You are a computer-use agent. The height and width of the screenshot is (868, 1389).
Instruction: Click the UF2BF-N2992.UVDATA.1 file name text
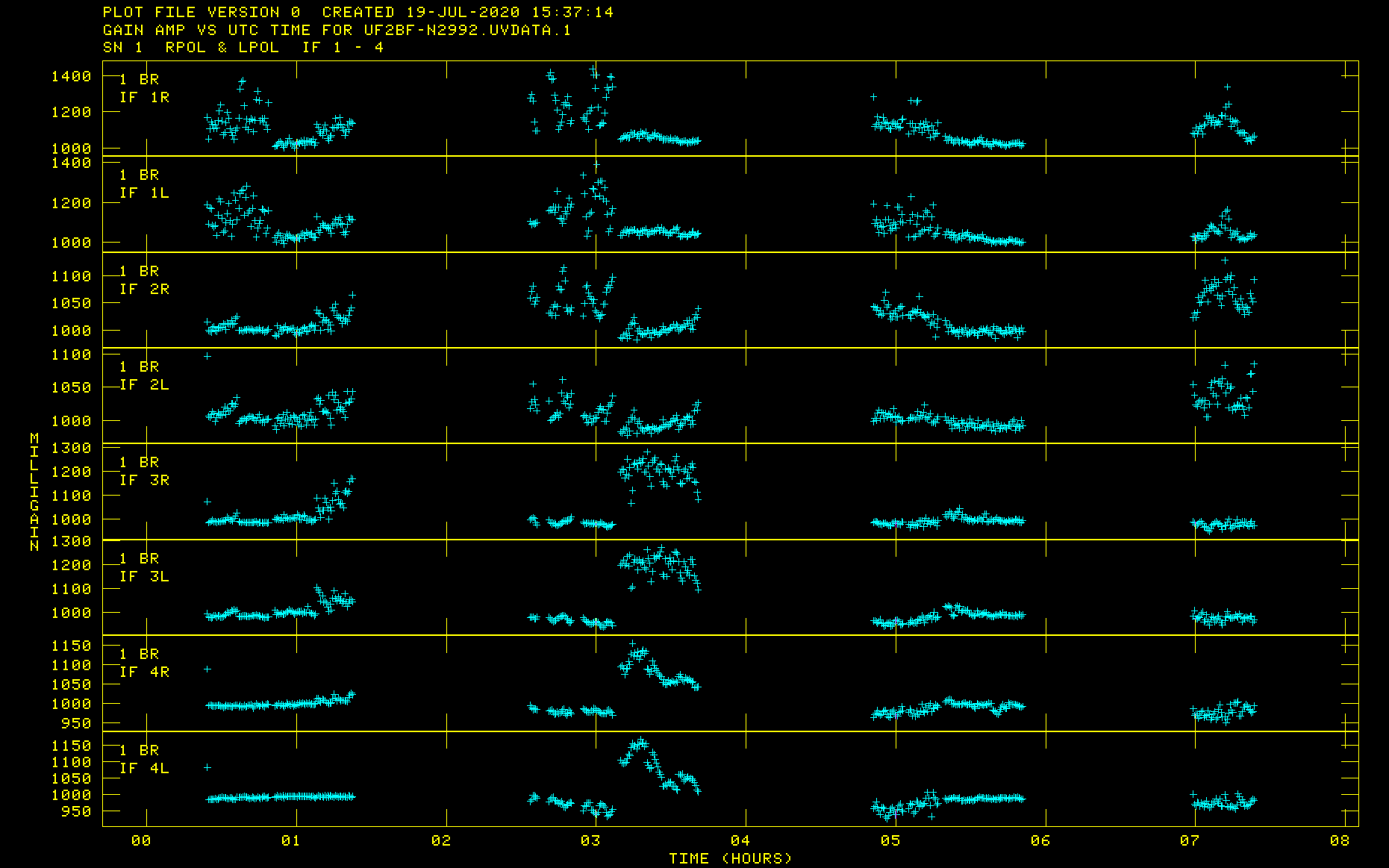pos(467,30)
